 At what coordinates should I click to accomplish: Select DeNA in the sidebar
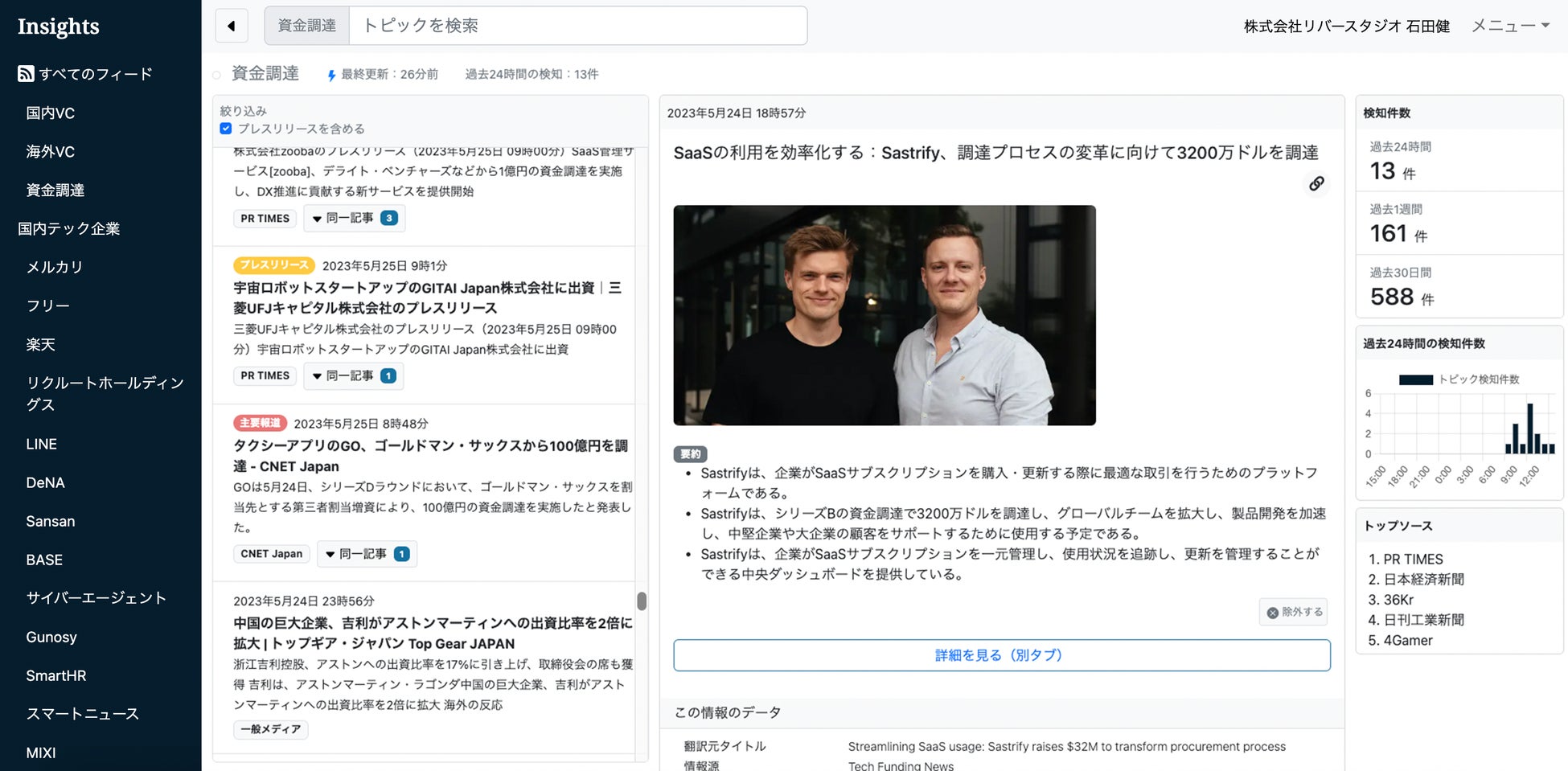(45, 483)
